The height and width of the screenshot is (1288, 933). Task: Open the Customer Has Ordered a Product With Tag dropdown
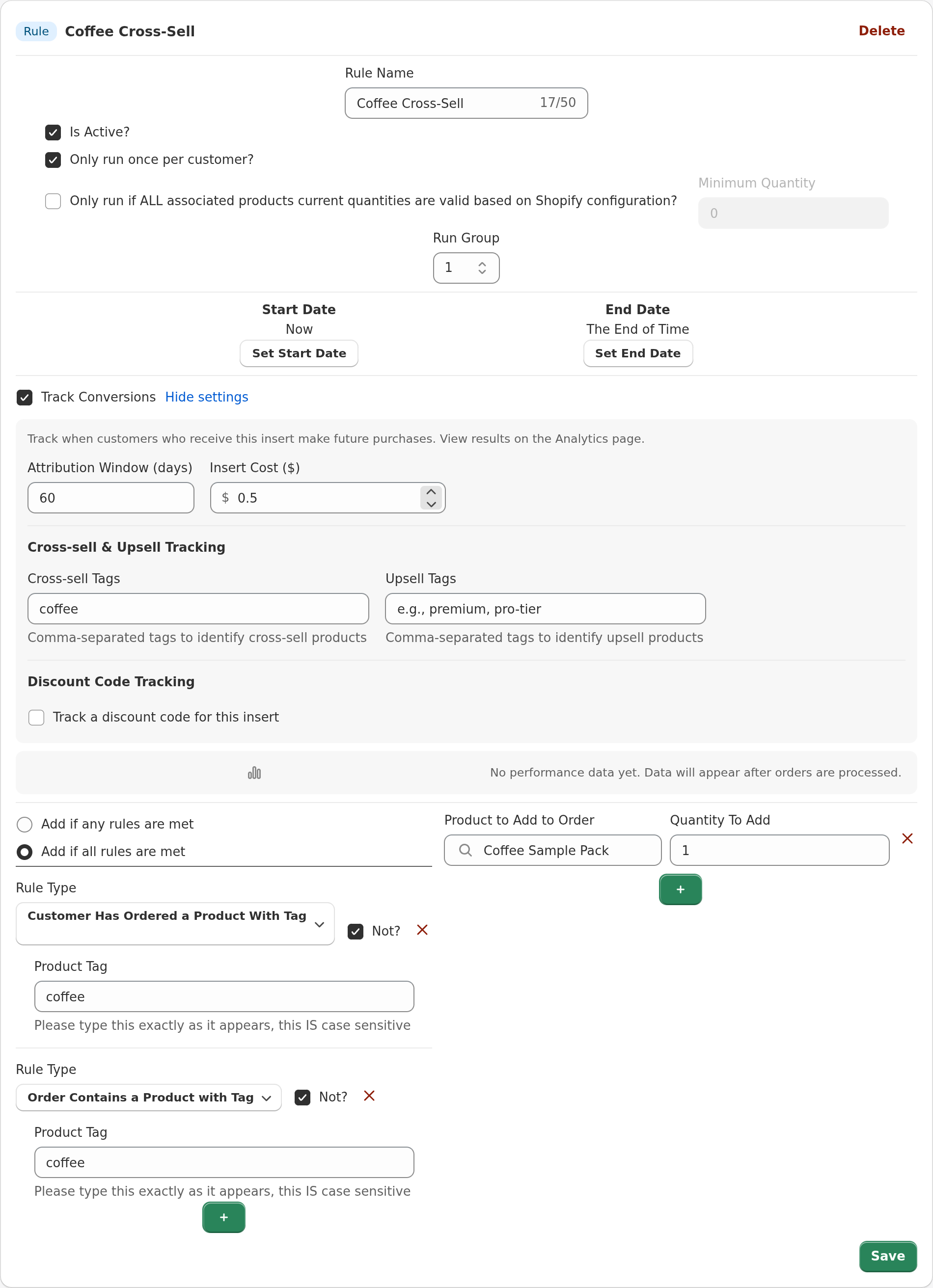click(x=175, y=924)
